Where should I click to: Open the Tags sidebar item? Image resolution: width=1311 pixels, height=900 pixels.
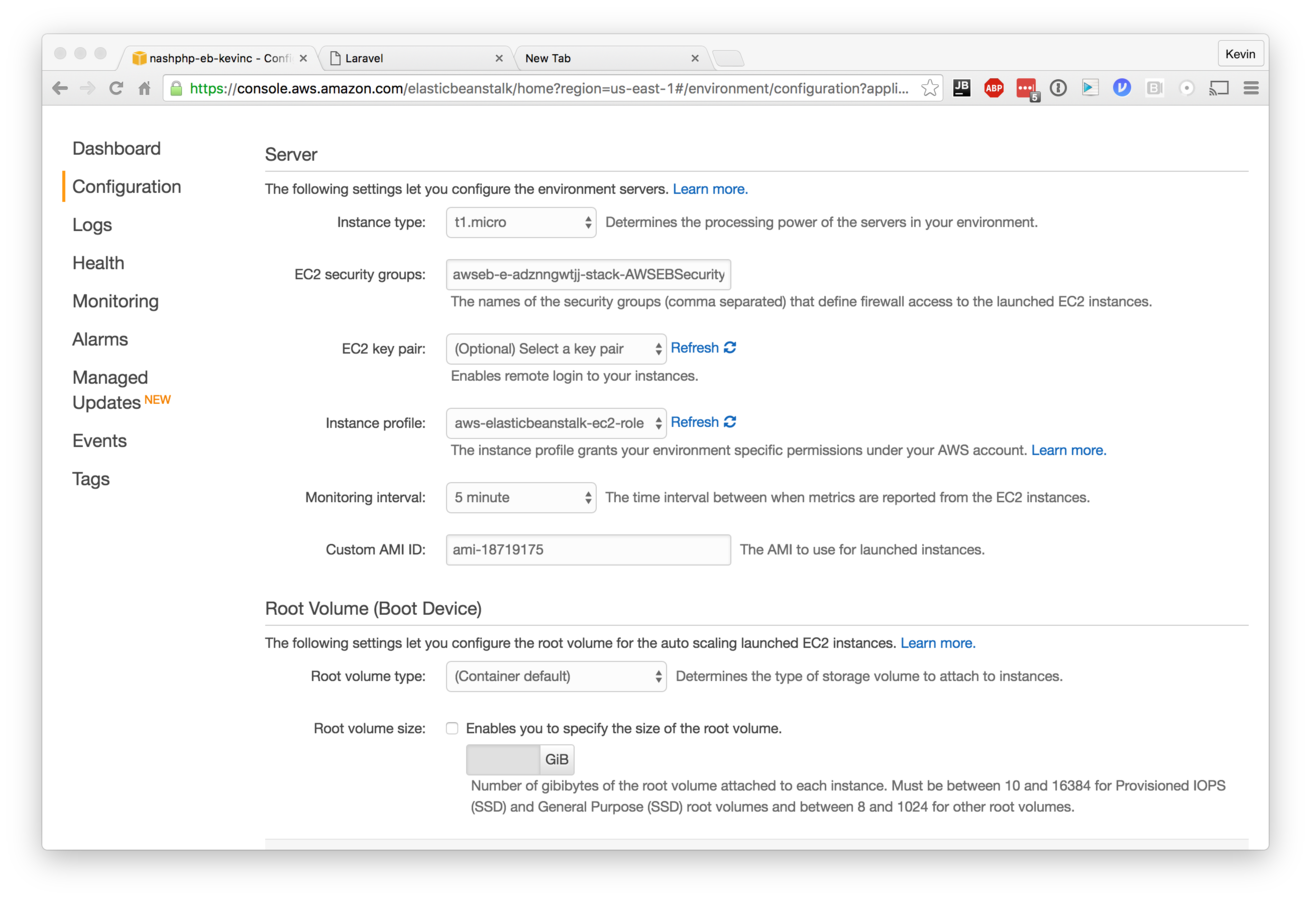91,479
